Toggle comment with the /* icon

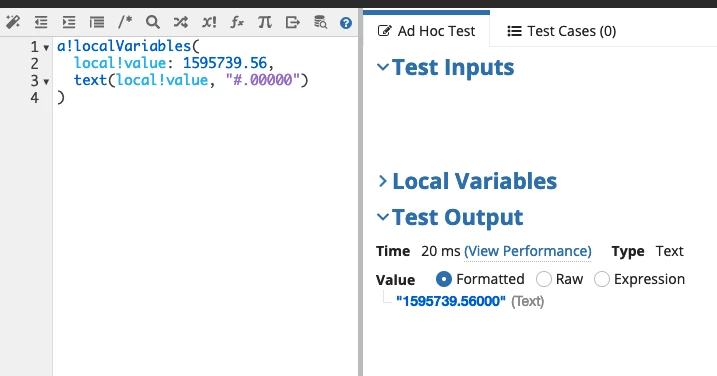coord(125,21)
